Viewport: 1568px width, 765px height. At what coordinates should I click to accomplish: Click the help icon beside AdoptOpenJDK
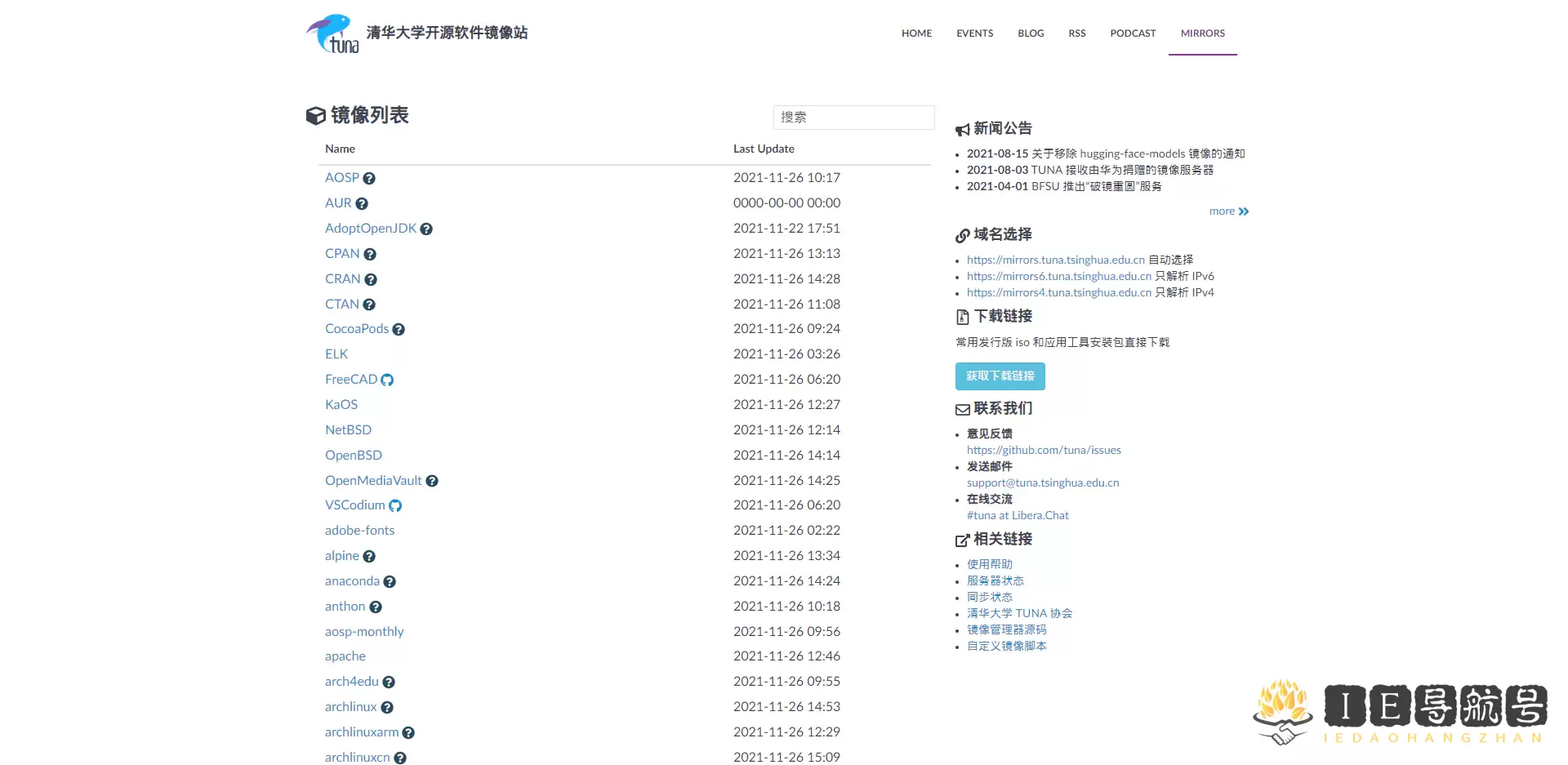click(x=426, y=229)
